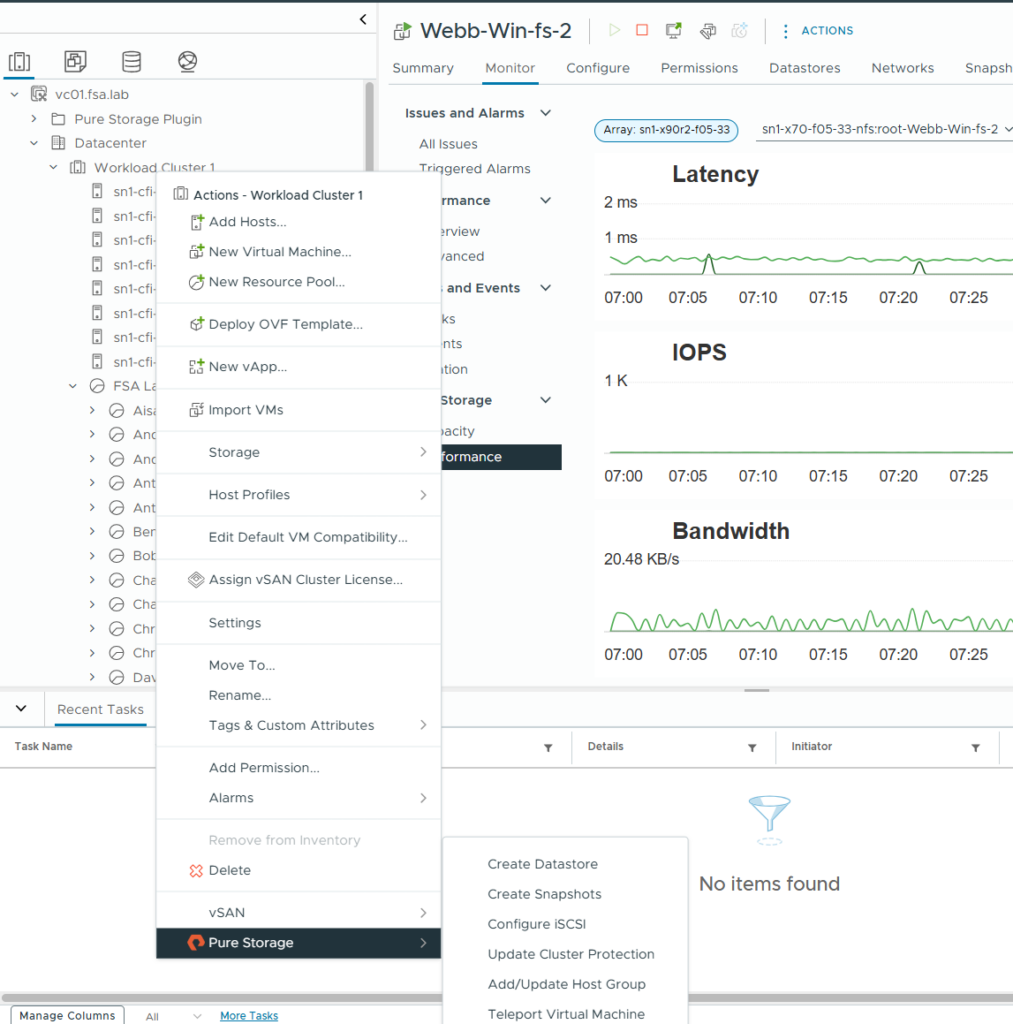This screenshot has width=1013, height=1024.
Task: Filter the Initiator column
Action: pos(975,748)
